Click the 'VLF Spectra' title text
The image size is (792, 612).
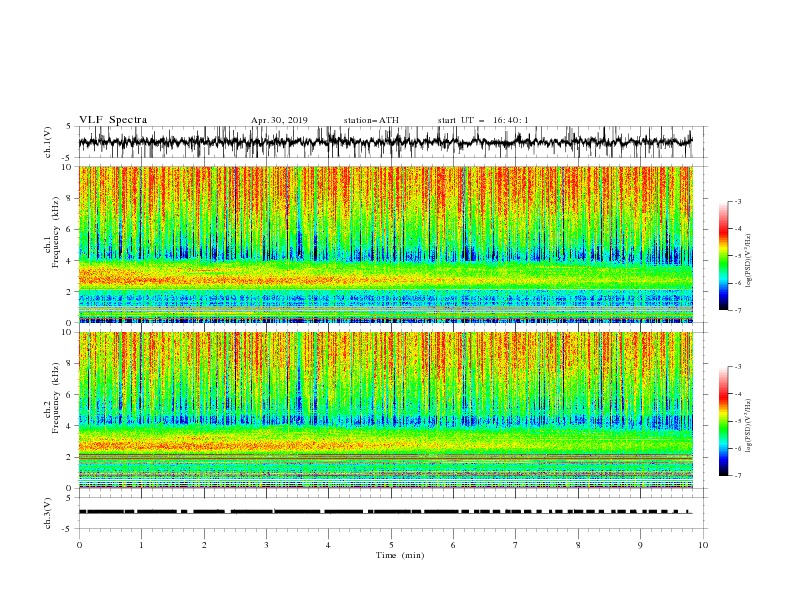(113, 120)
